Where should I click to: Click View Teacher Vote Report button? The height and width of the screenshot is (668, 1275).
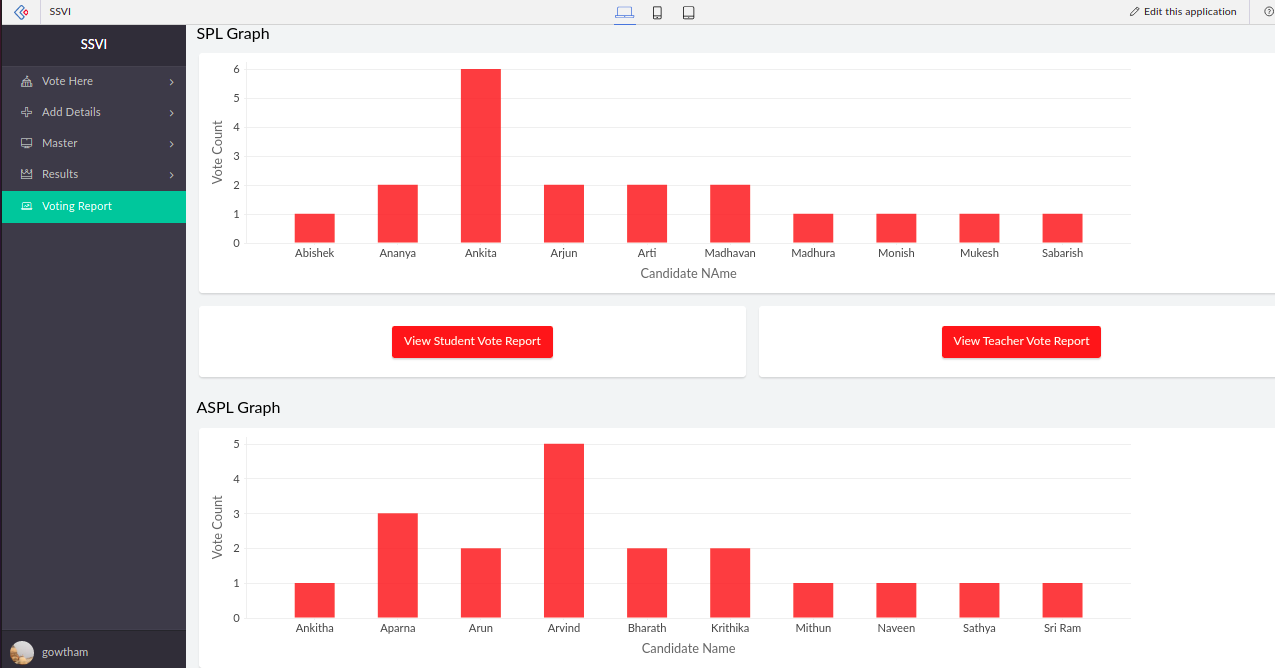(x=1021, y=341)
